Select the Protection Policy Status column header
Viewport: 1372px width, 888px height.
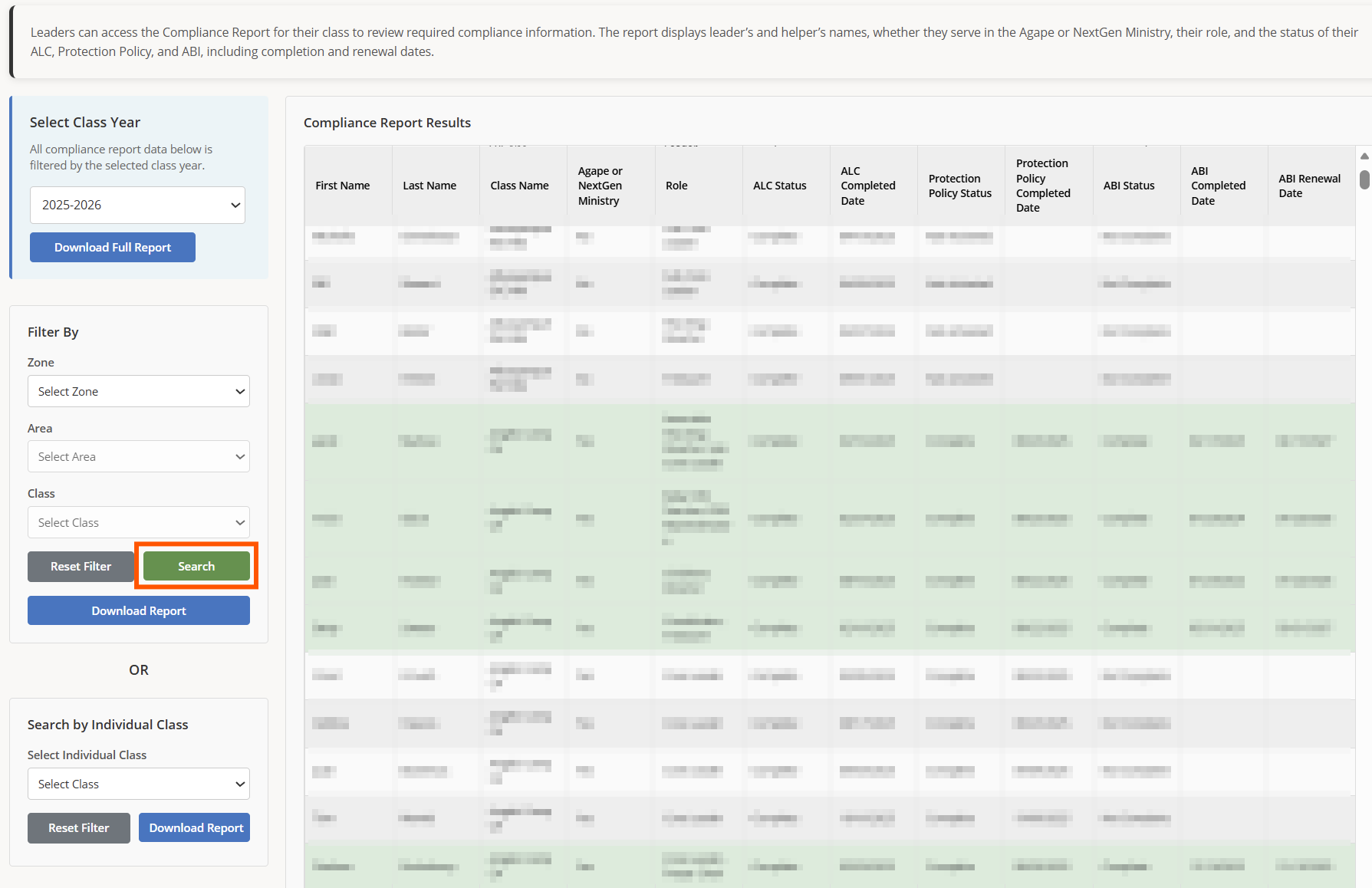point(960,186)
